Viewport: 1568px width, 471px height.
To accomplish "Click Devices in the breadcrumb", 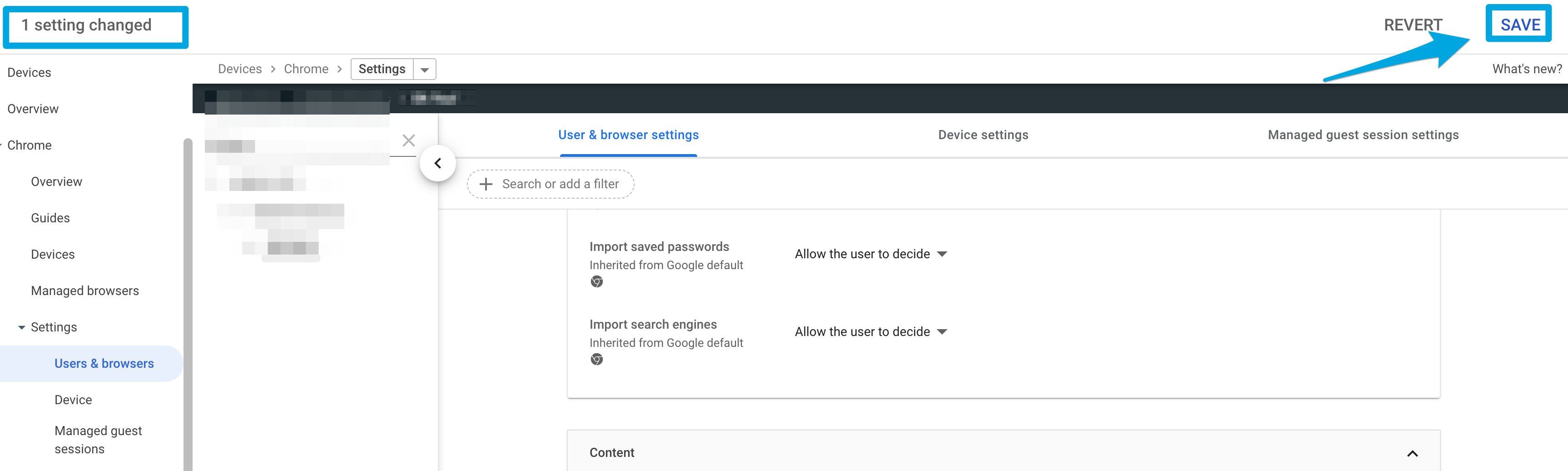I will (240, 69).
